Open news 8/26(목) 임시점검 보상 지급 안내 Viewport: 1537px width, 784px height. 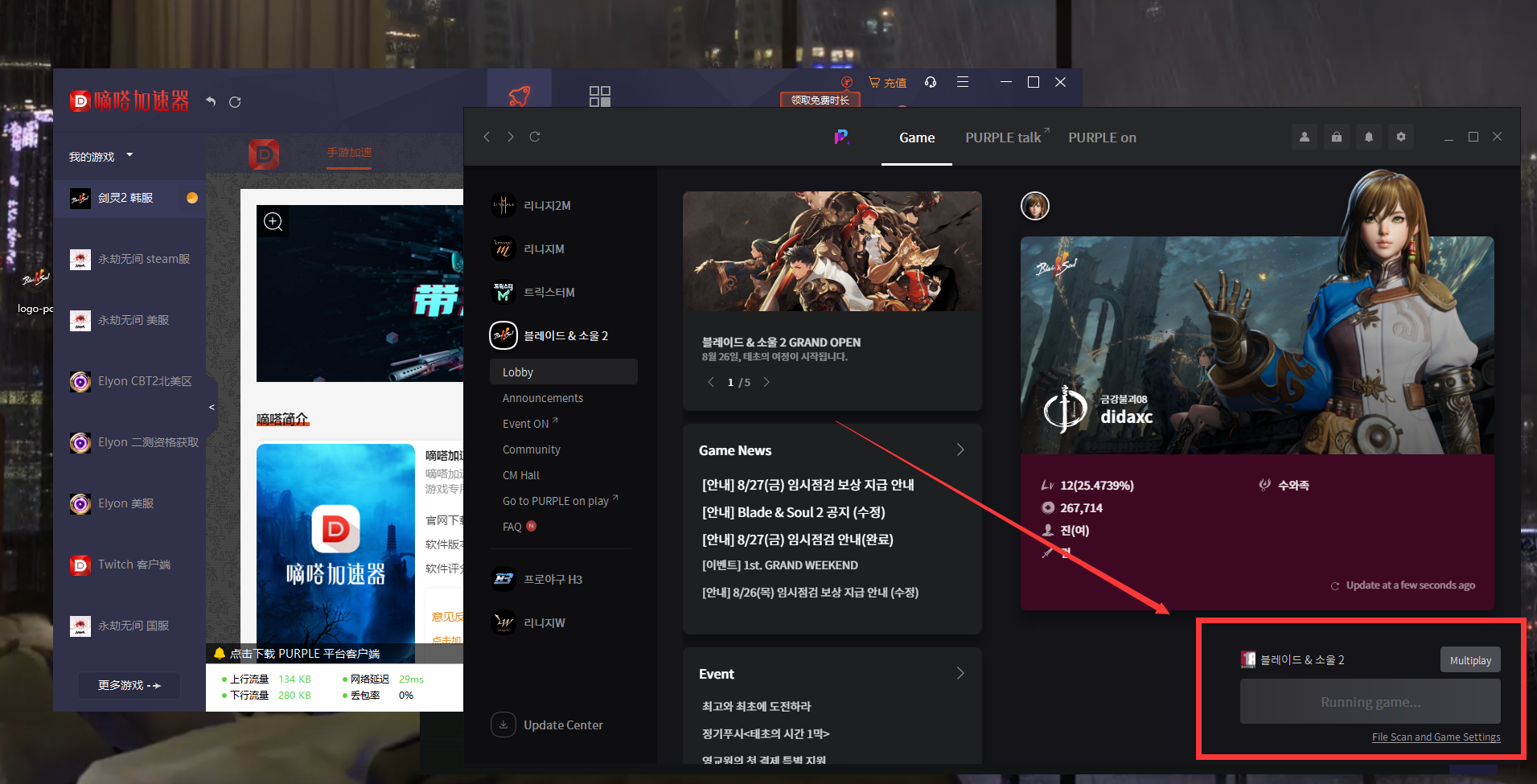pyautogui.click(x=810, y=593)
